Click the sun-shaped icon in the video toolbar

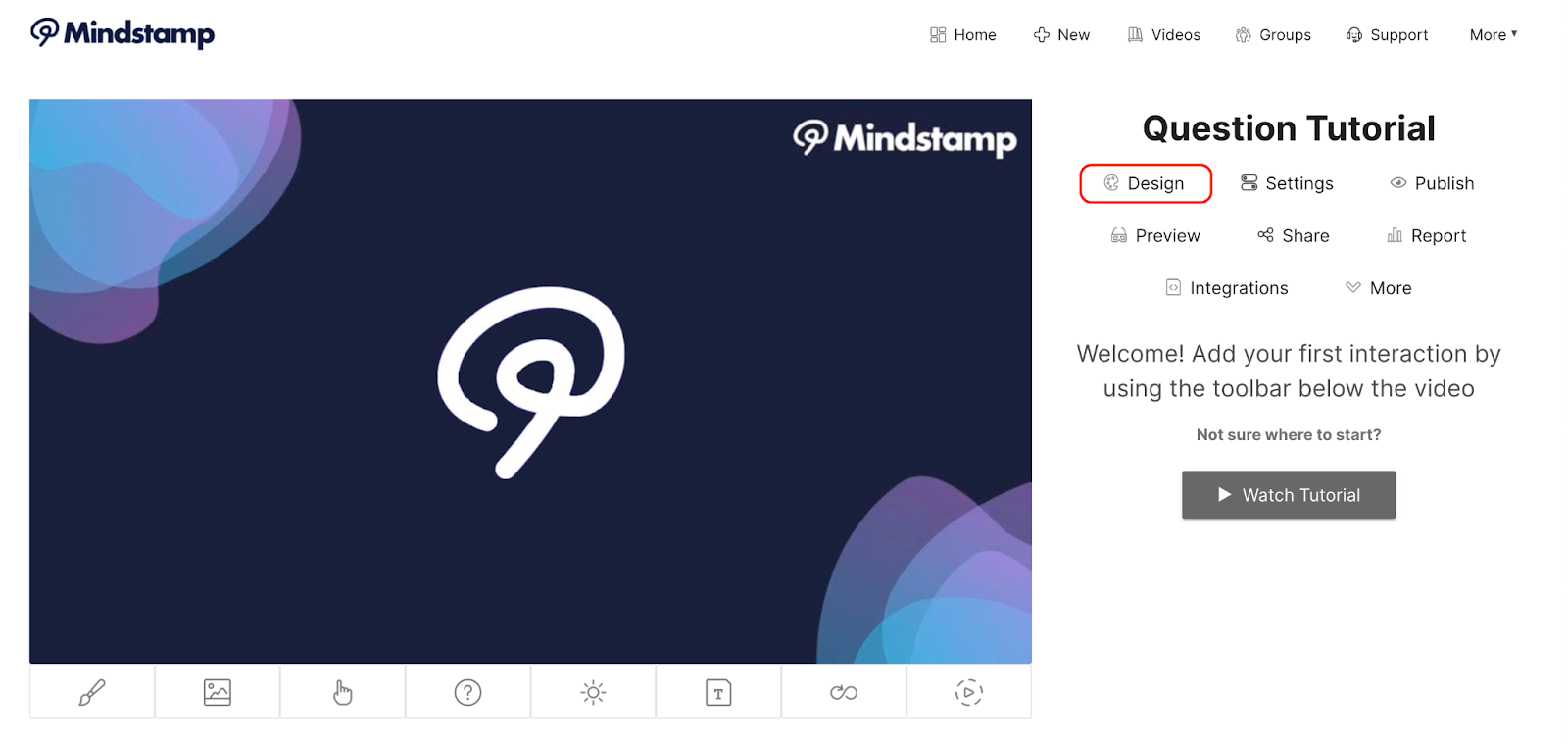click(x=594, y=692)
